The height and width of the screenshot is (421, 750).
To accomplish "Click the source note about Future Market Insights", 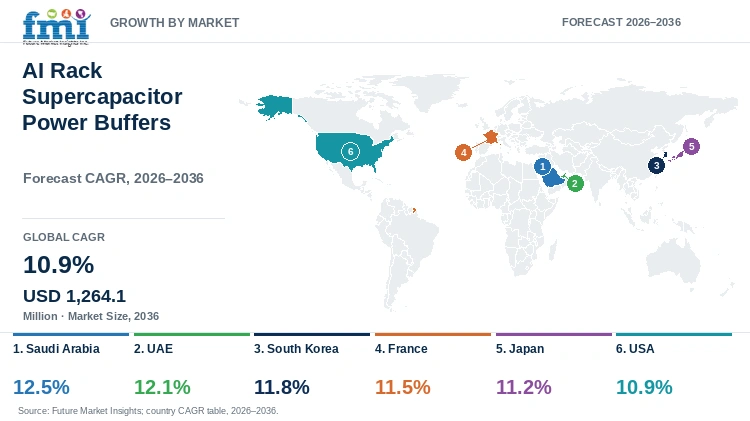I will [148, 411].
